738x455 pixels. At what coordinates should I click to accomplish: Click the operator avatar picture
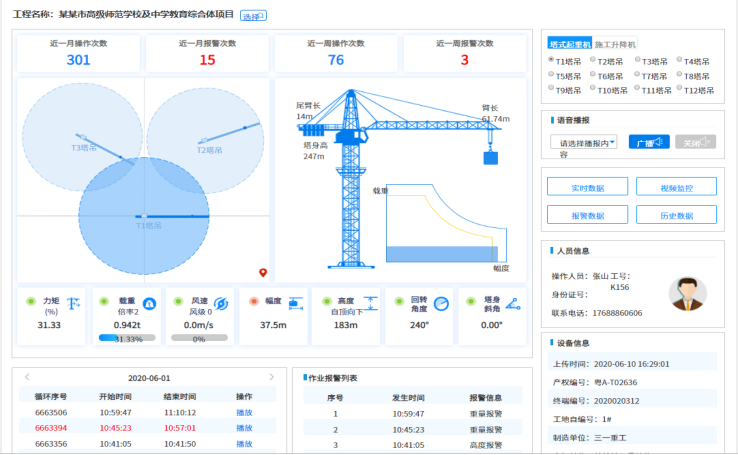click(688, 294)
